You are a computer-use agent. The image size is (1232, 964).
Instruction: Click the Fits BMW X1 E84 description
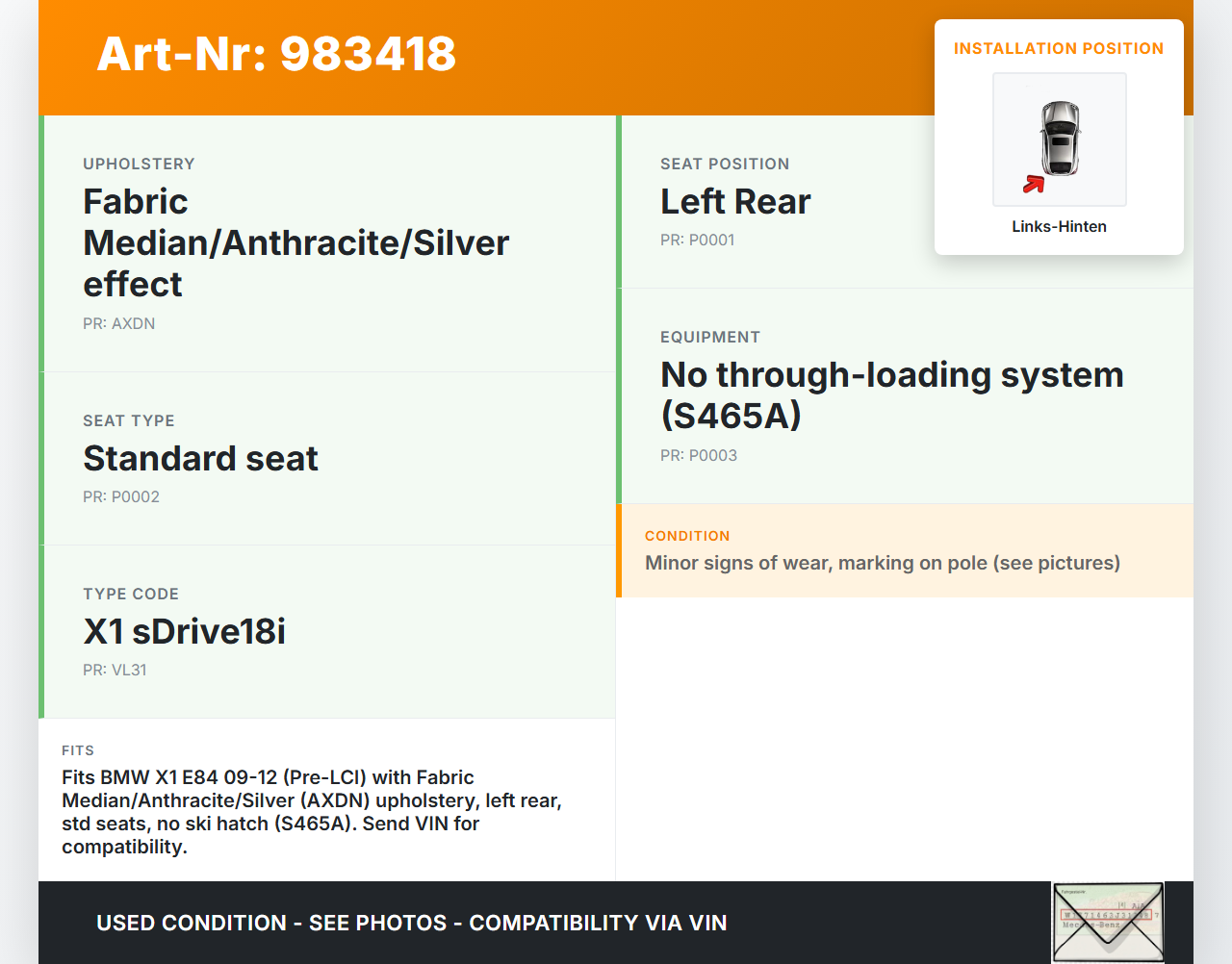coord(311,812)
